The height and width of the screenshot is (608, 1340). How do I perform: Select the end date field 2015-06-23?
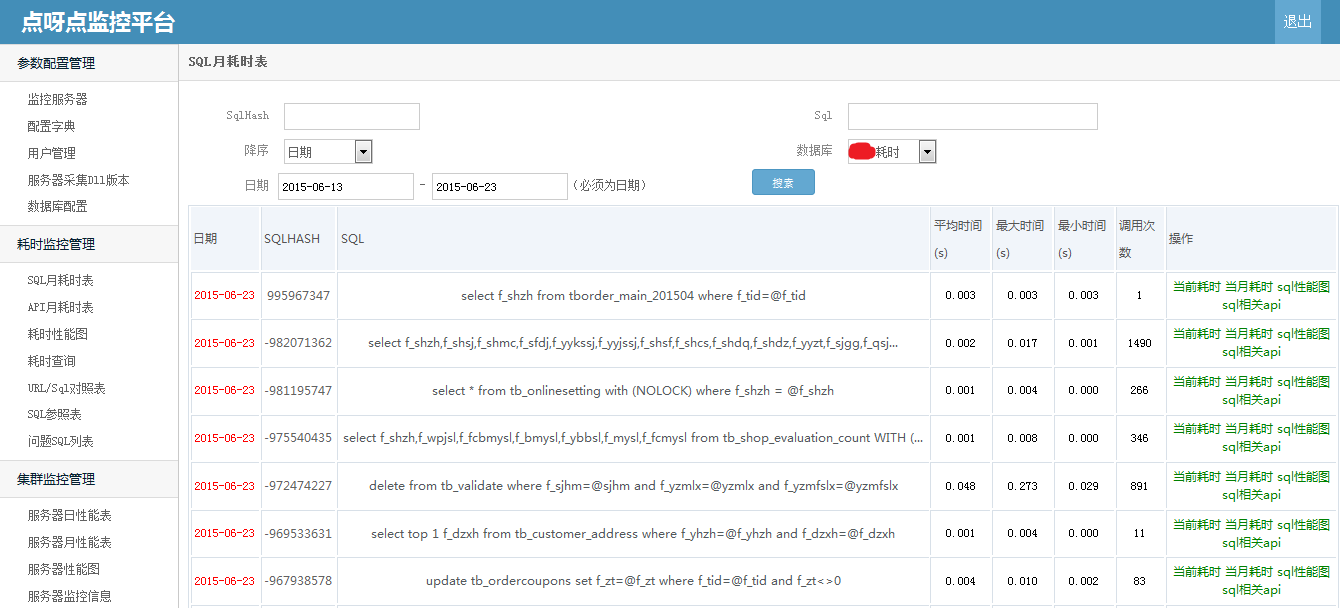pyautogui.click(x=500, y=186)
